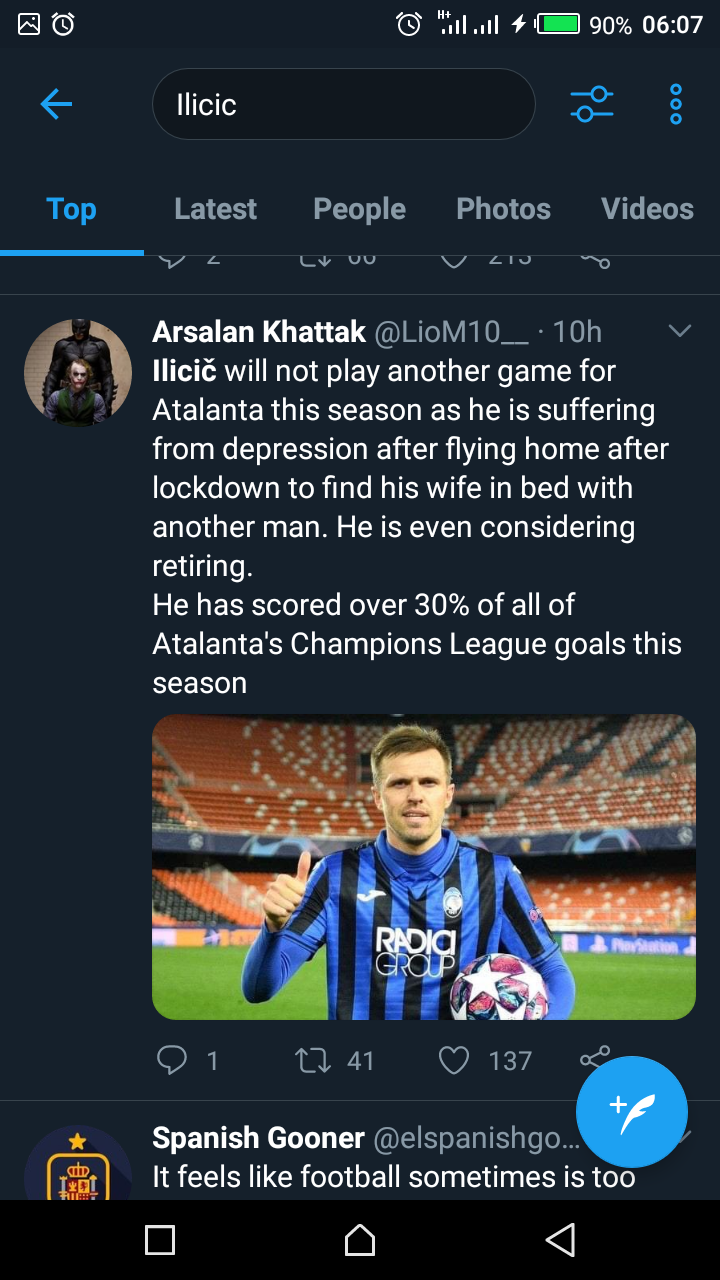Switch to the People tab
The width and height of the screenshot is (720, 1280).
point(359,209)
